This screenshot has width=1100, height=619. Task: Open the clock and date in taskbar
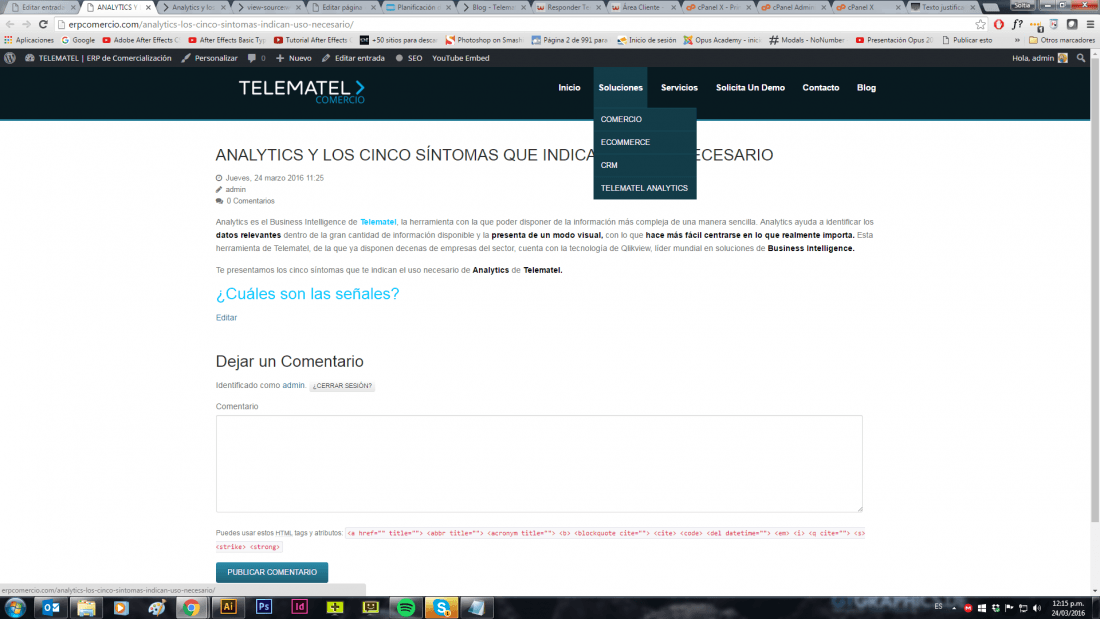(x=1068, y=608)
